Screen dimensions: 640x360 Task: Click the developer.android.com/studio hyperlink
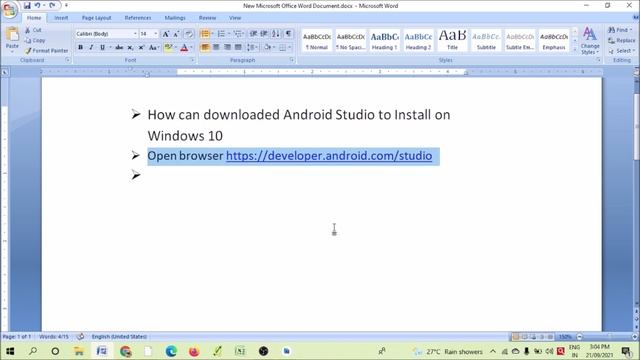(x=329, y=156)
